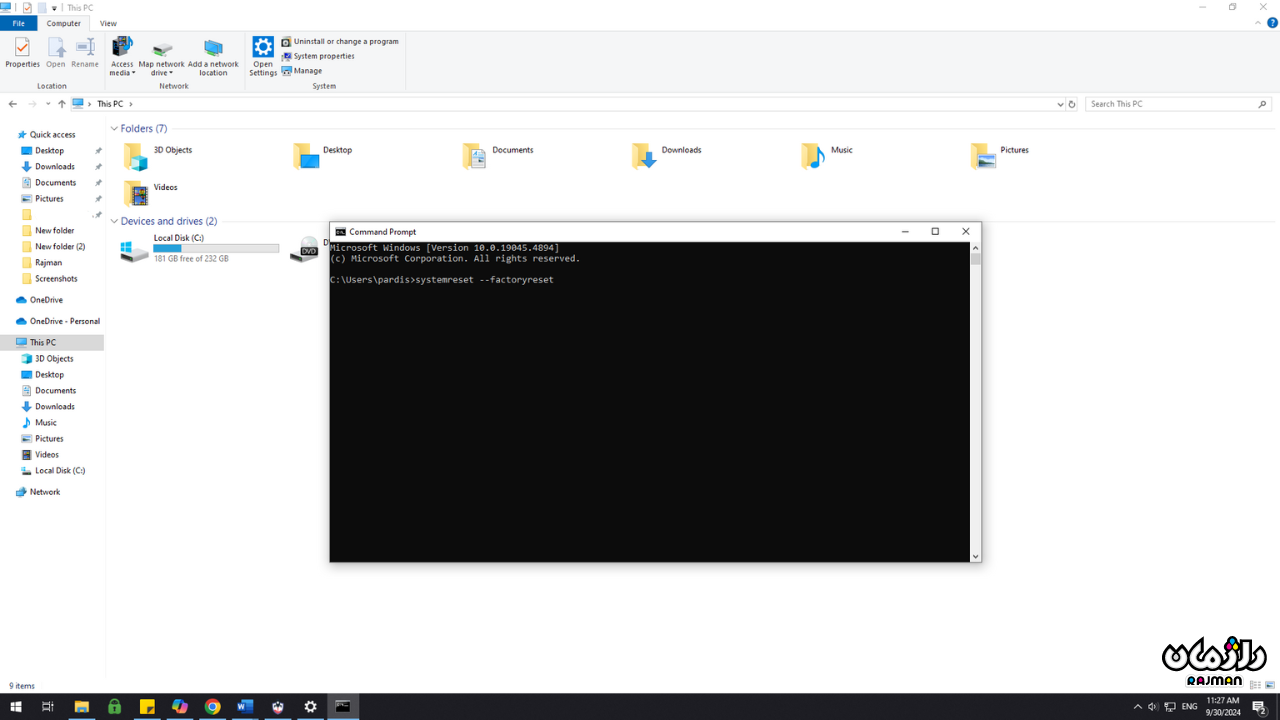Open Settings via the ribbon gear icon
Image resolution: width=1280 pixels, height=720 pixels.
click(x=263, y=48)
